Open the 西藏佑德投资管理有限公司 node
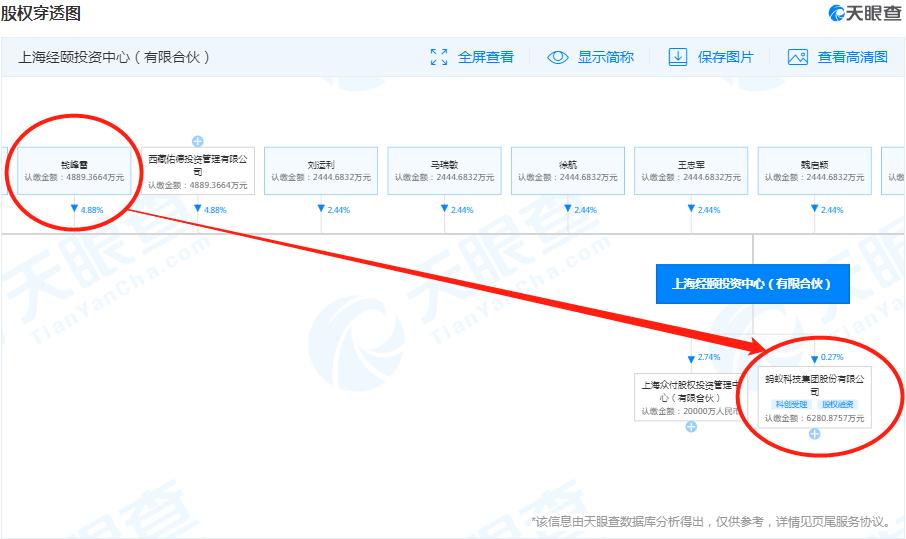Viewport: 906px width, 539px height. coord(198,170)
